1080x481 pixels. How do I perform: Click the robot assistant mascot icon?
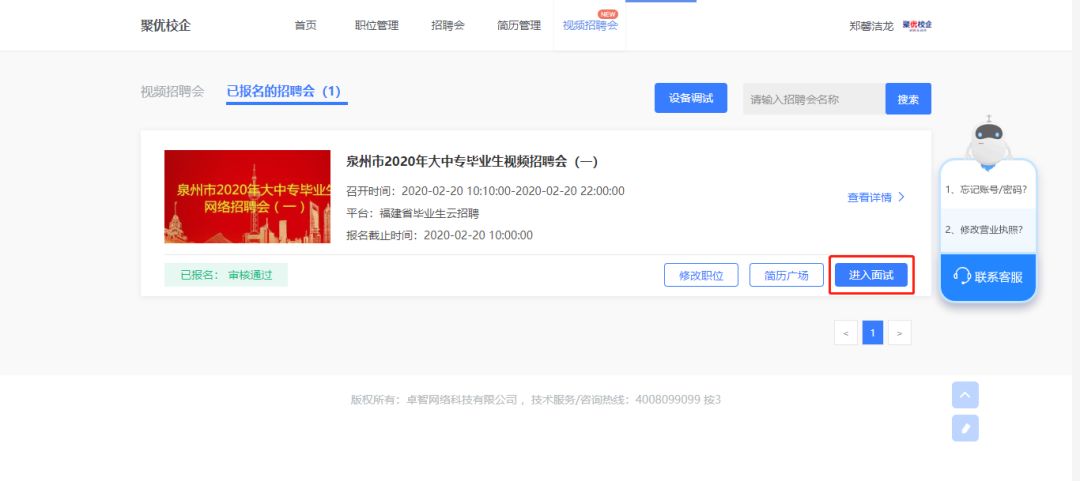[988, 140]
